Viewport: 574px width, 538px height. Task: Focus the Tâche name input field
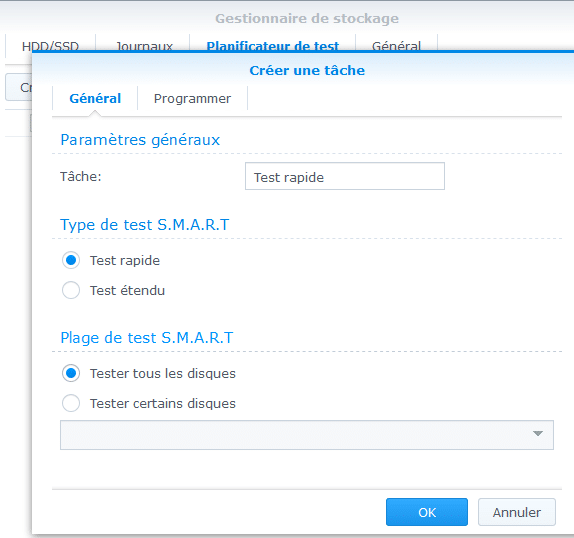click(x=345, y=176)
